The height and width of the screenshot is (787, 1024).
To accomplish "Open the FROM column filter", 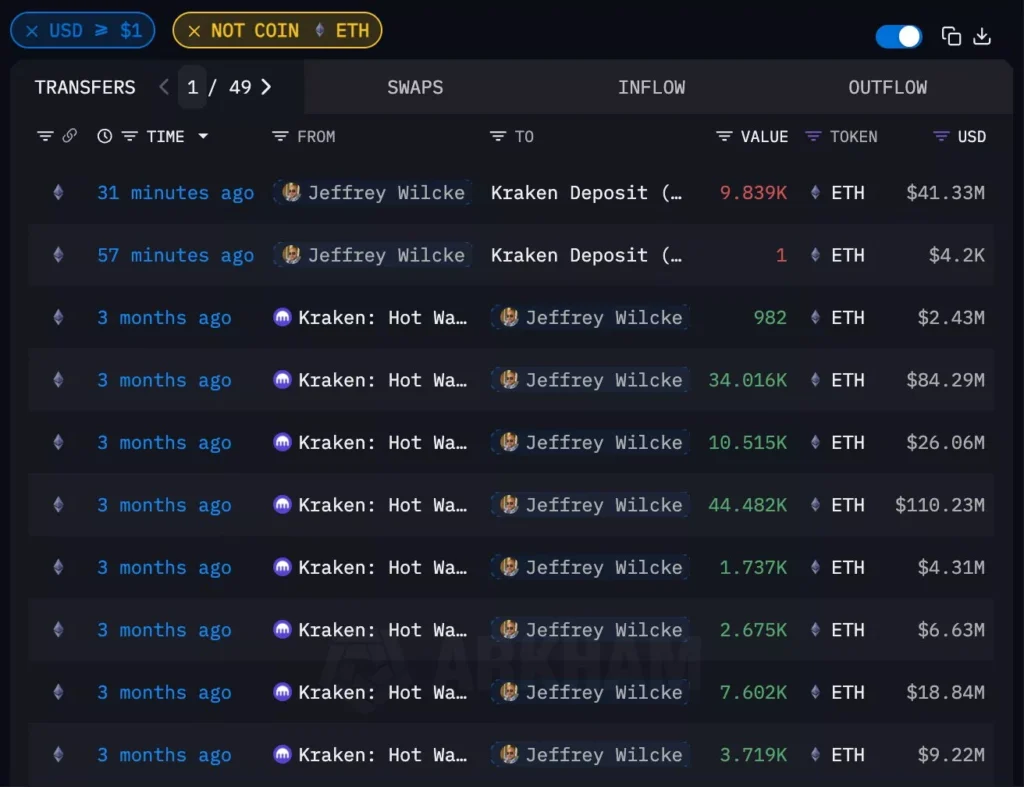I will point(280,136).
